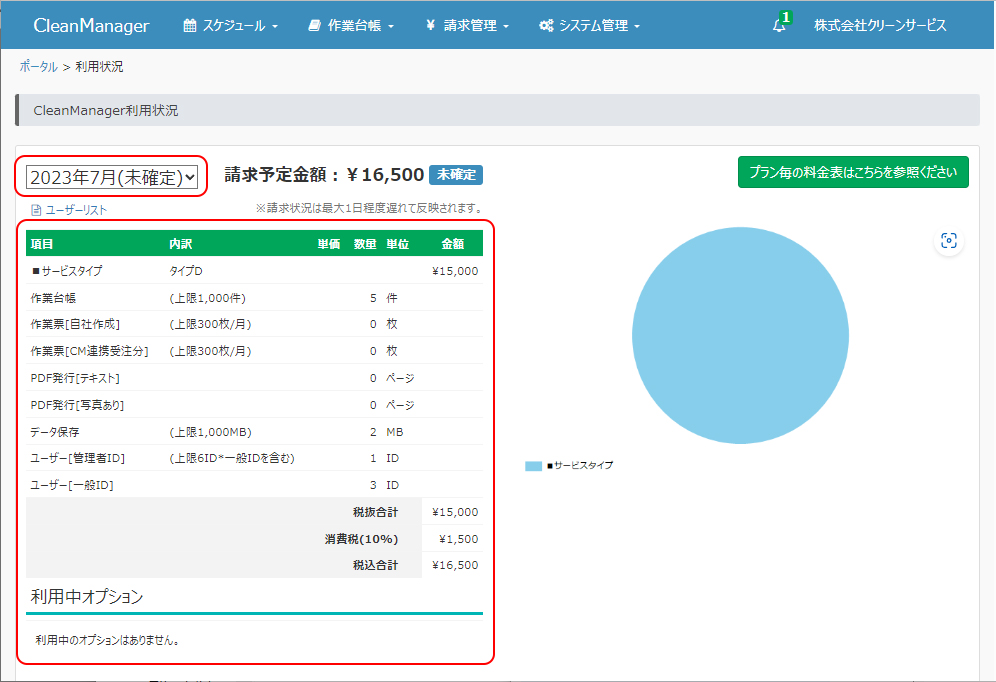The width and height of the screenshot is (996, 682).
Task: Click the gears icon for システム管理
Action: click(546, 26)
